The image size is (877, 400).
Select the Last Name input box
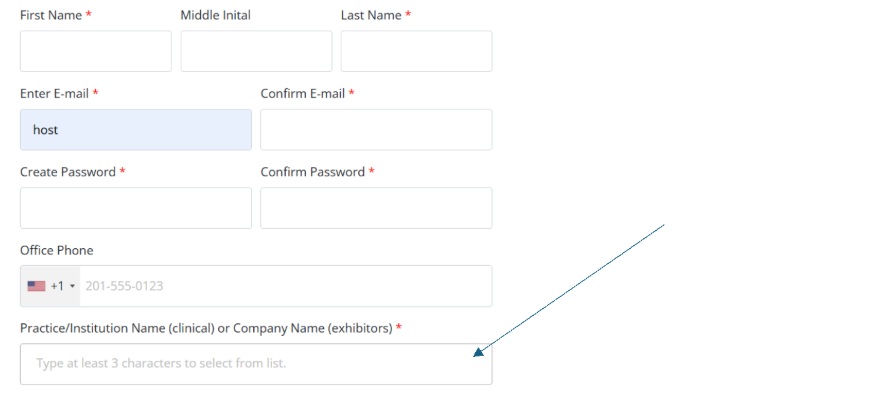417,51
